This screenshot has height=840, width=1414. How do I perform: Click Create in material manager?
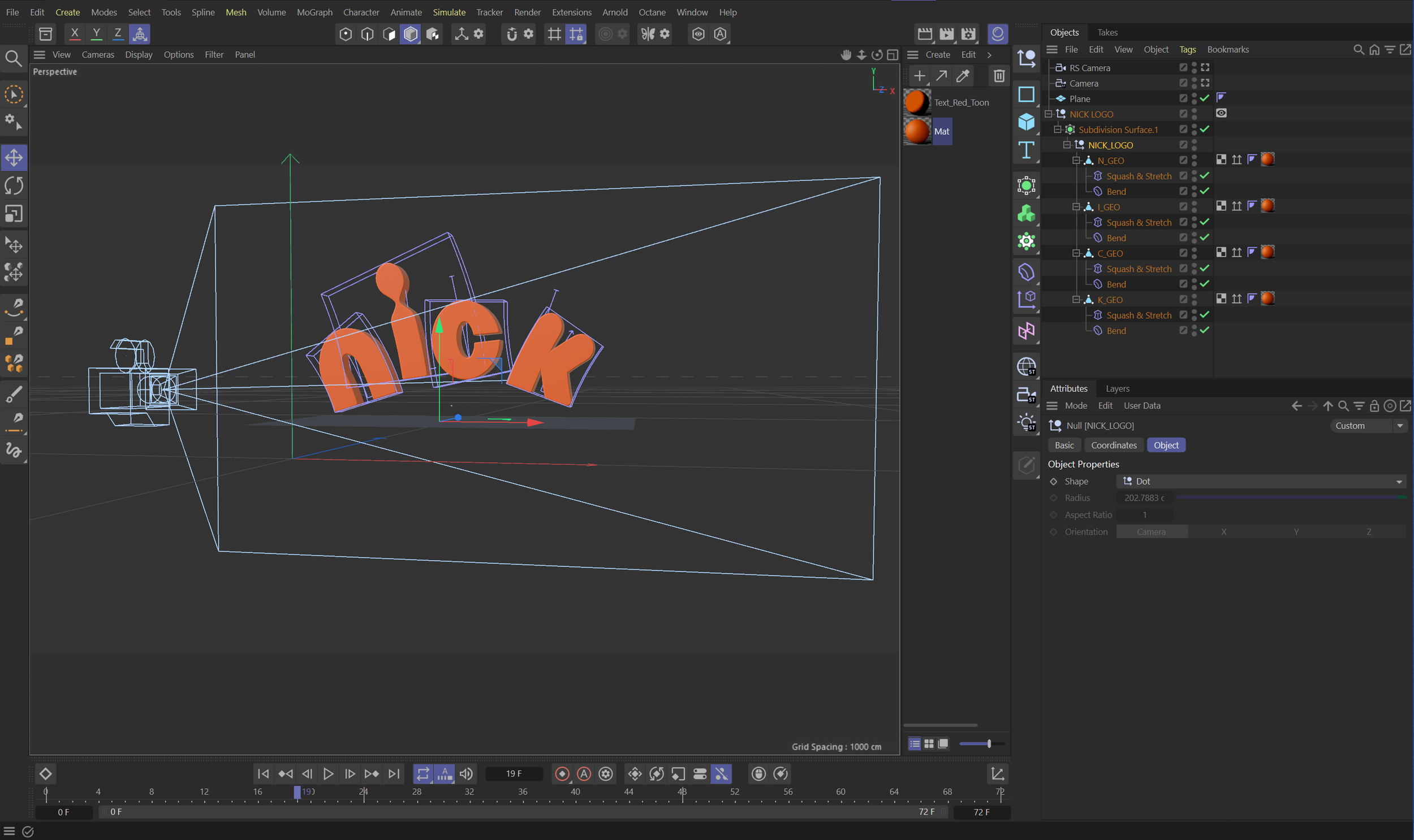point(937,54)
